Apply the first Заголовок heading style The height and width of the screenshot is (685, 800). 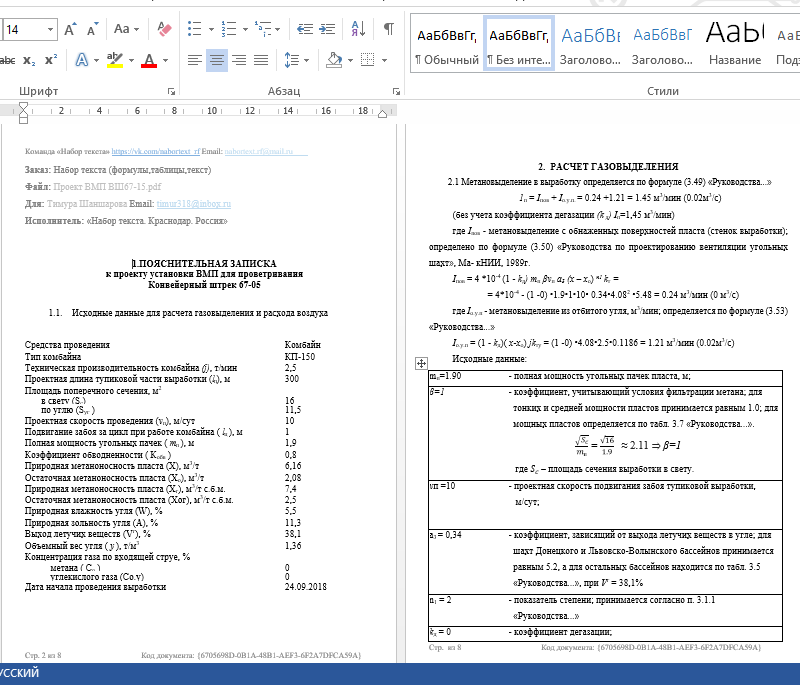click(x=590, y=45)
